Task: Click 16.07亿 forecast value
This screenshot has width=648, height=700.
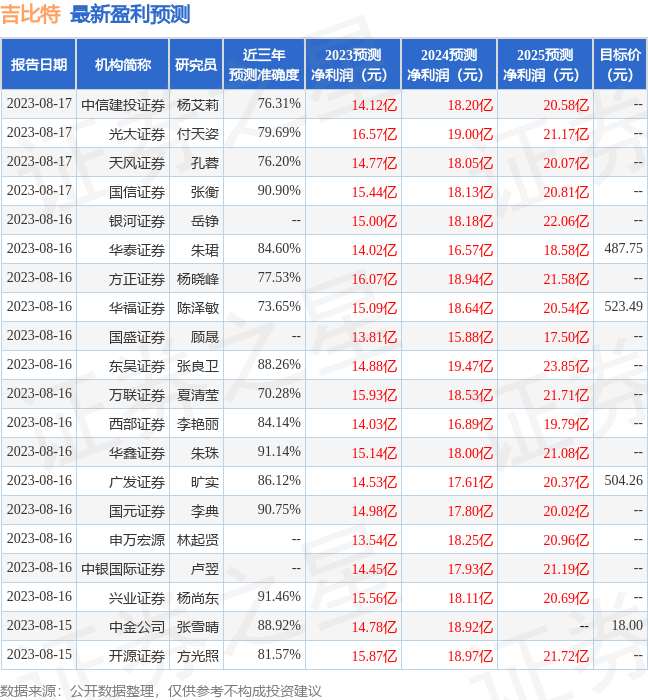Action: [x=374, y=279]
